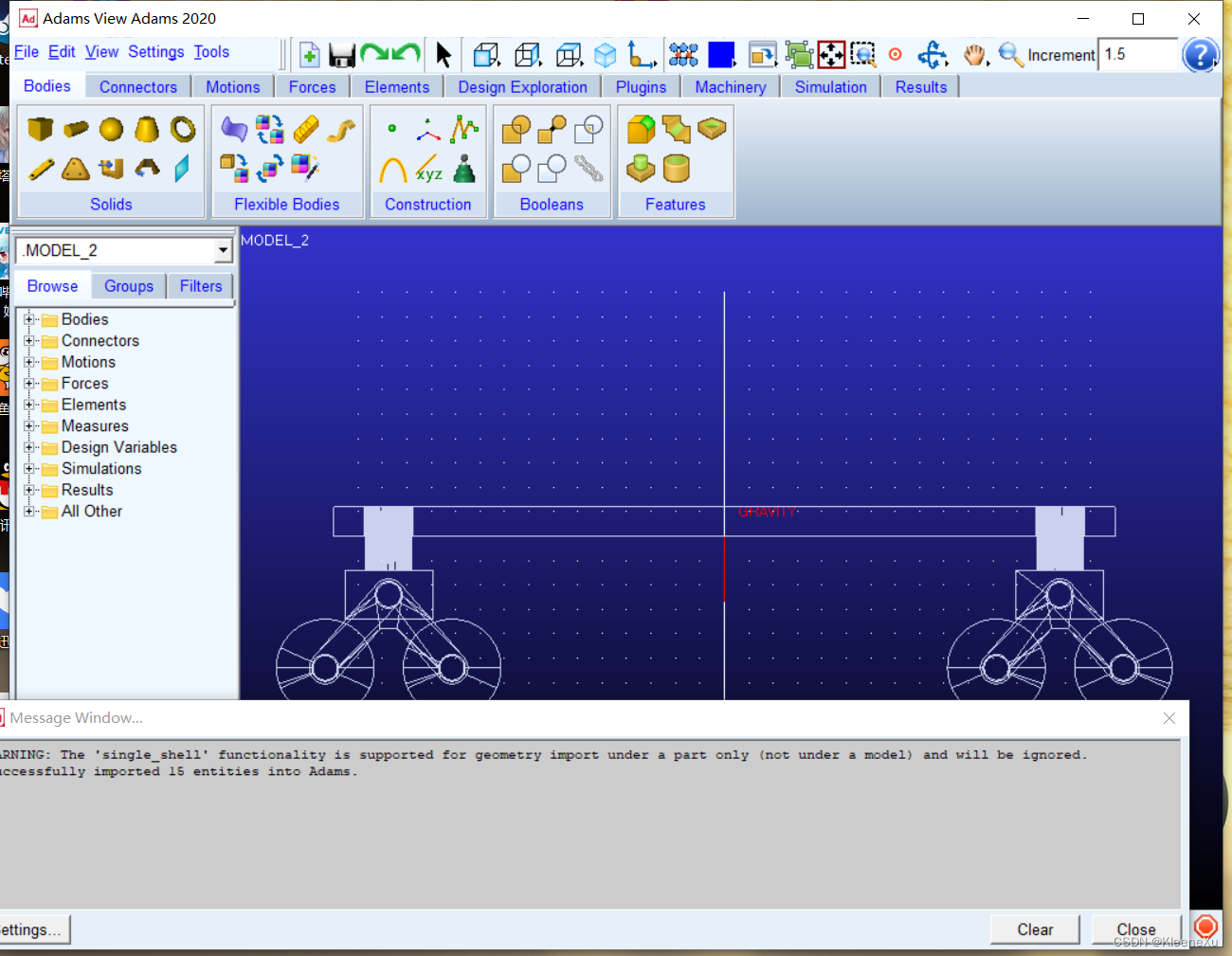Expand the Simulations tree node
1232x956 pixels.
[x=29, y=469]
